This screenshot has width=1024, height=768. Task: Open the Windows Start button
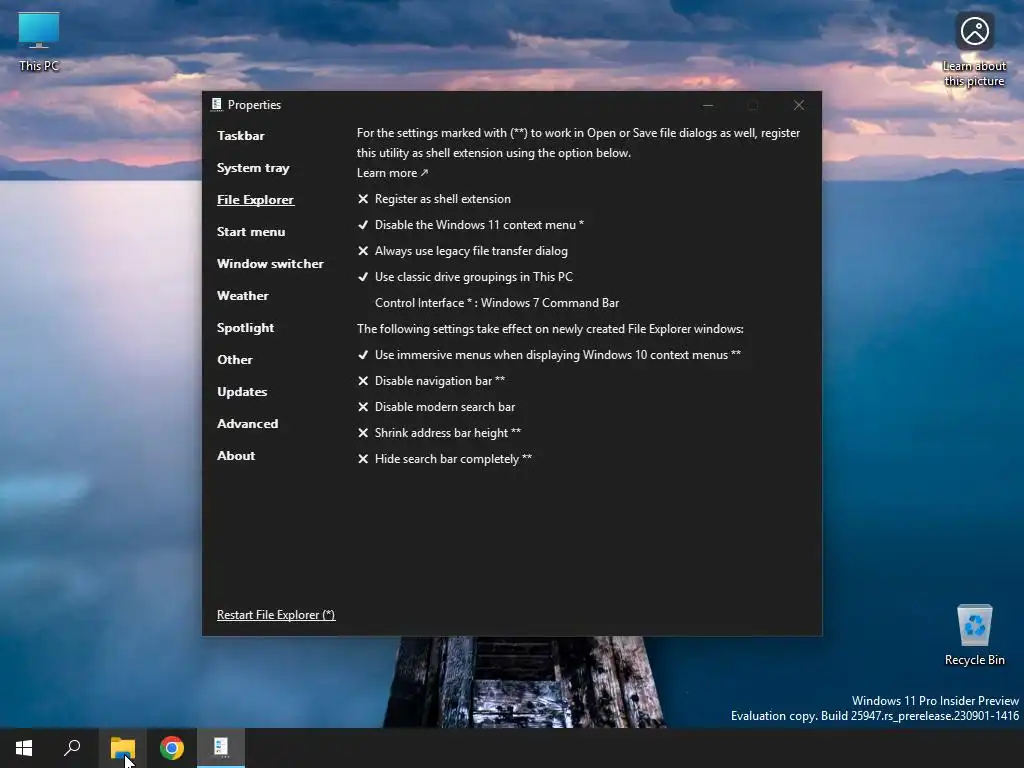pyautogui.click(x=24, y=748)
